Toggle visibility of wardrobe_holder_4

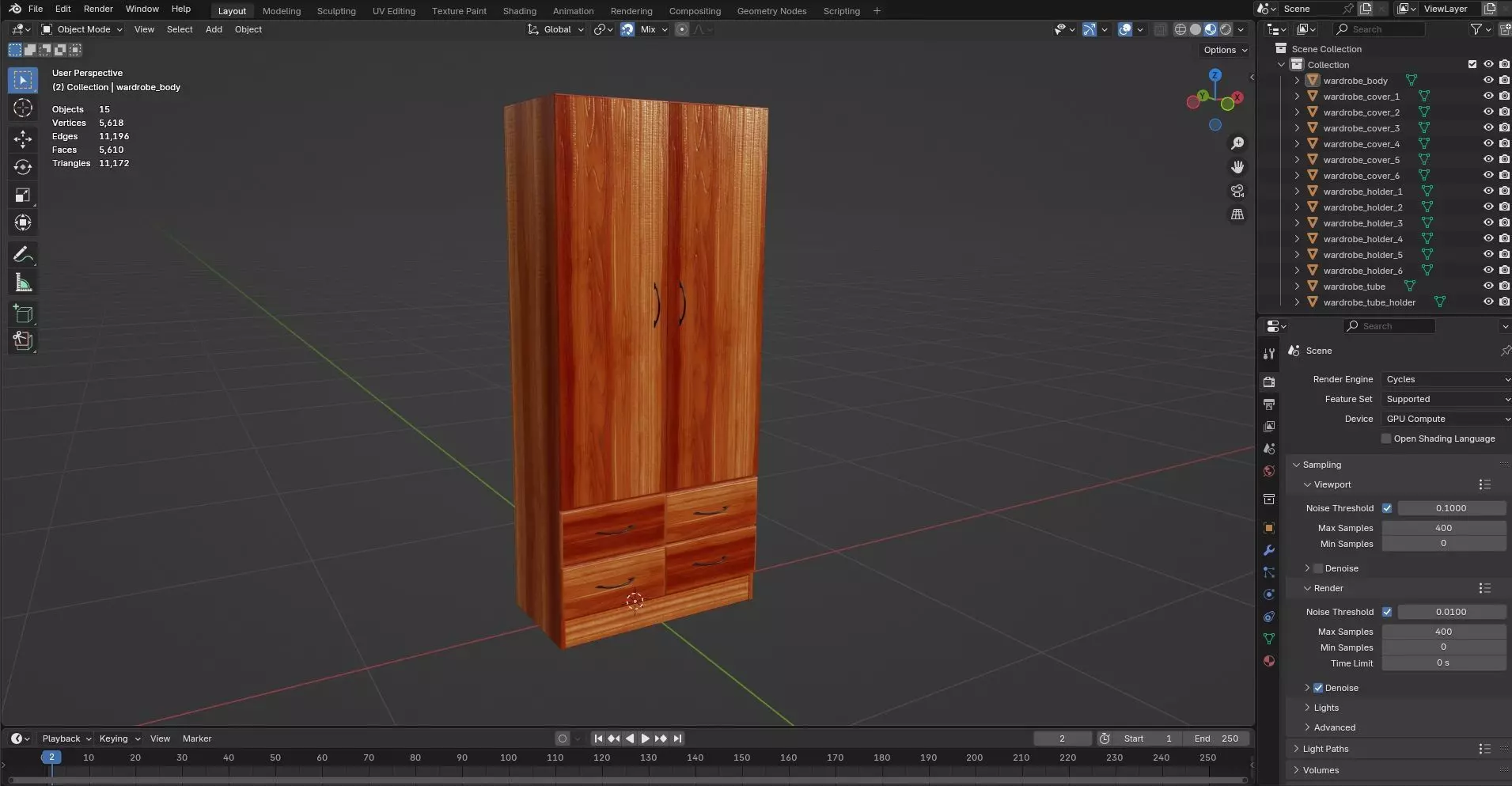[x=1488, y=238]
